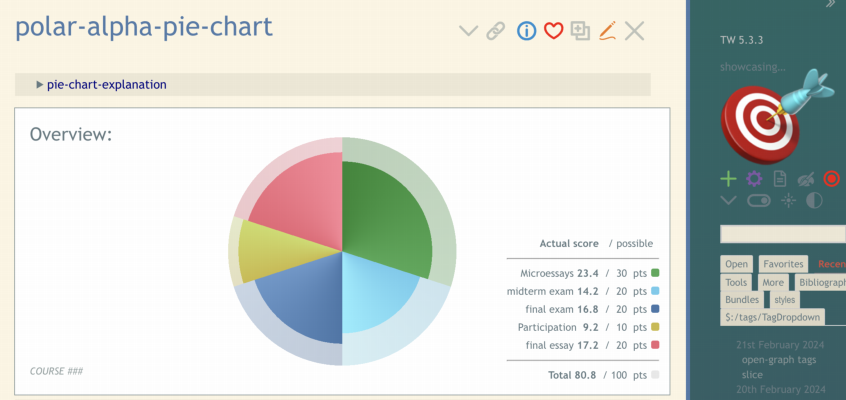This screenshot has height=400, width=846.
Task: Click the permalink chain icon
Action: click(x=495, y=31)
